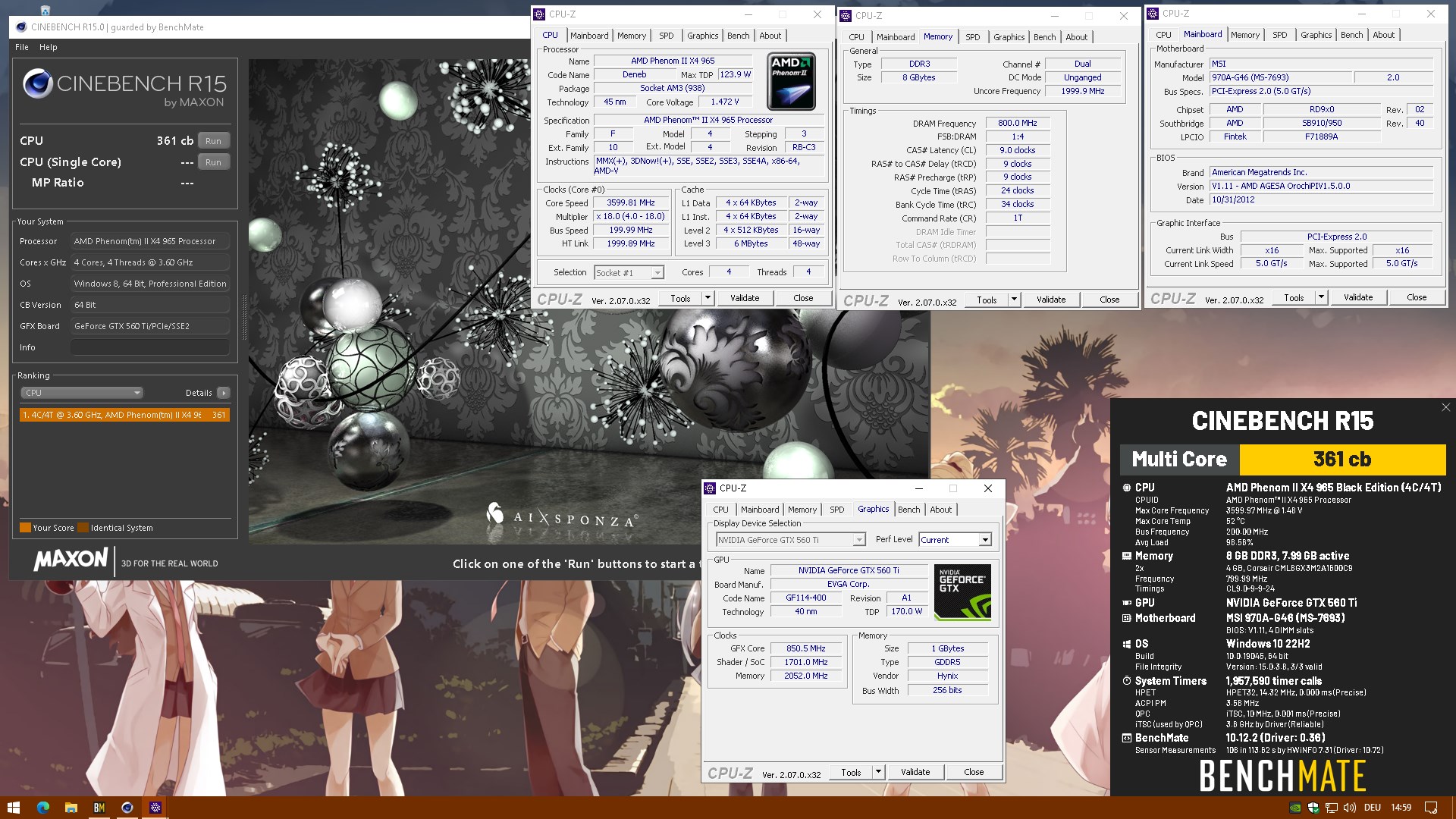The height and width of the screenshot is (819, 1456).
Task: Click CPU-Z title icon in the Mainboard window
Action: pyautogui.click(x=1153, y=13)
